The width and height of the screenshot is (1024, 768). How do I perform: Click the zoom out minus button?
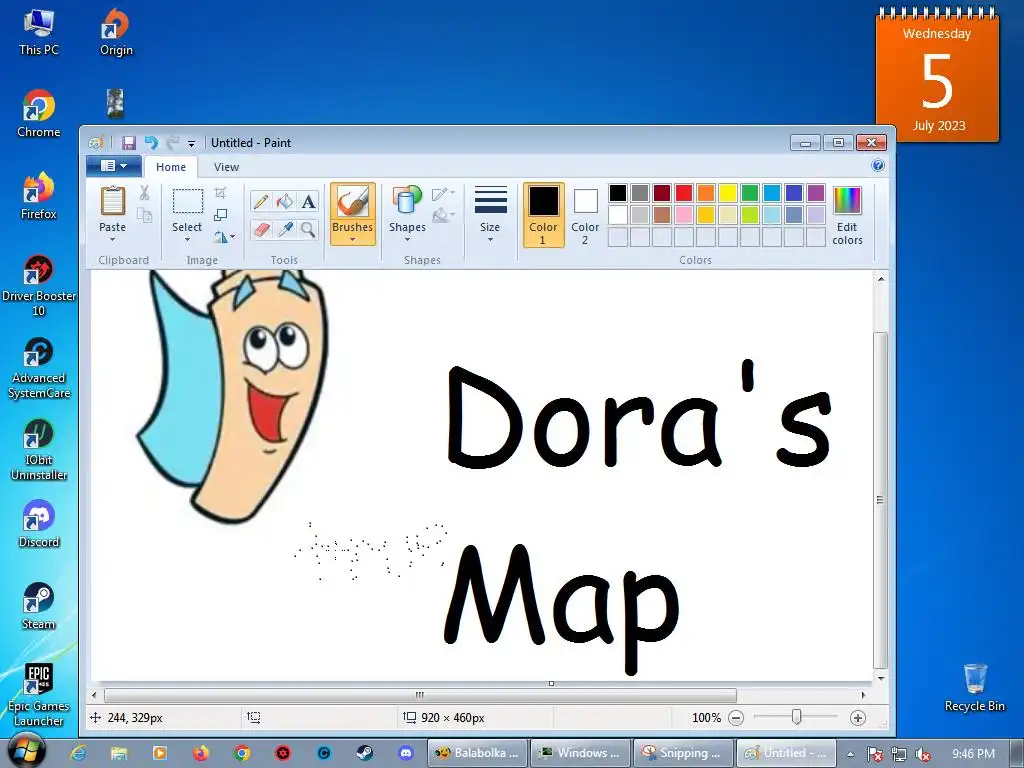click(x=736, y=718)
